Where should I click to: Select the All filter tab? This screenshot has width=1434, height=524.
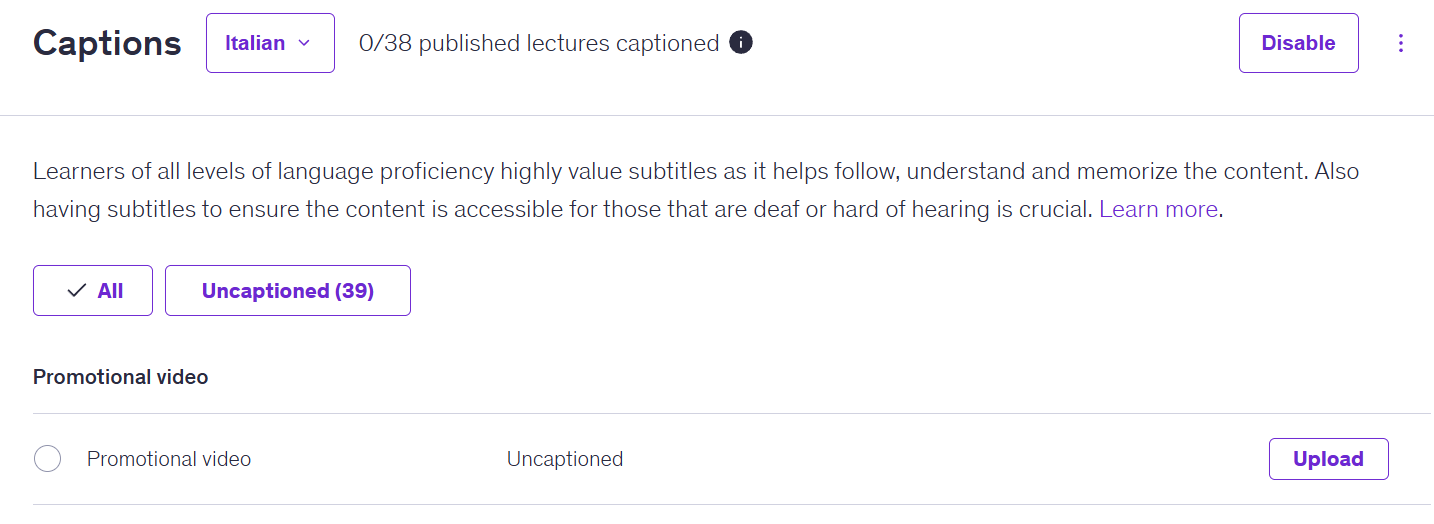[93, 291]
